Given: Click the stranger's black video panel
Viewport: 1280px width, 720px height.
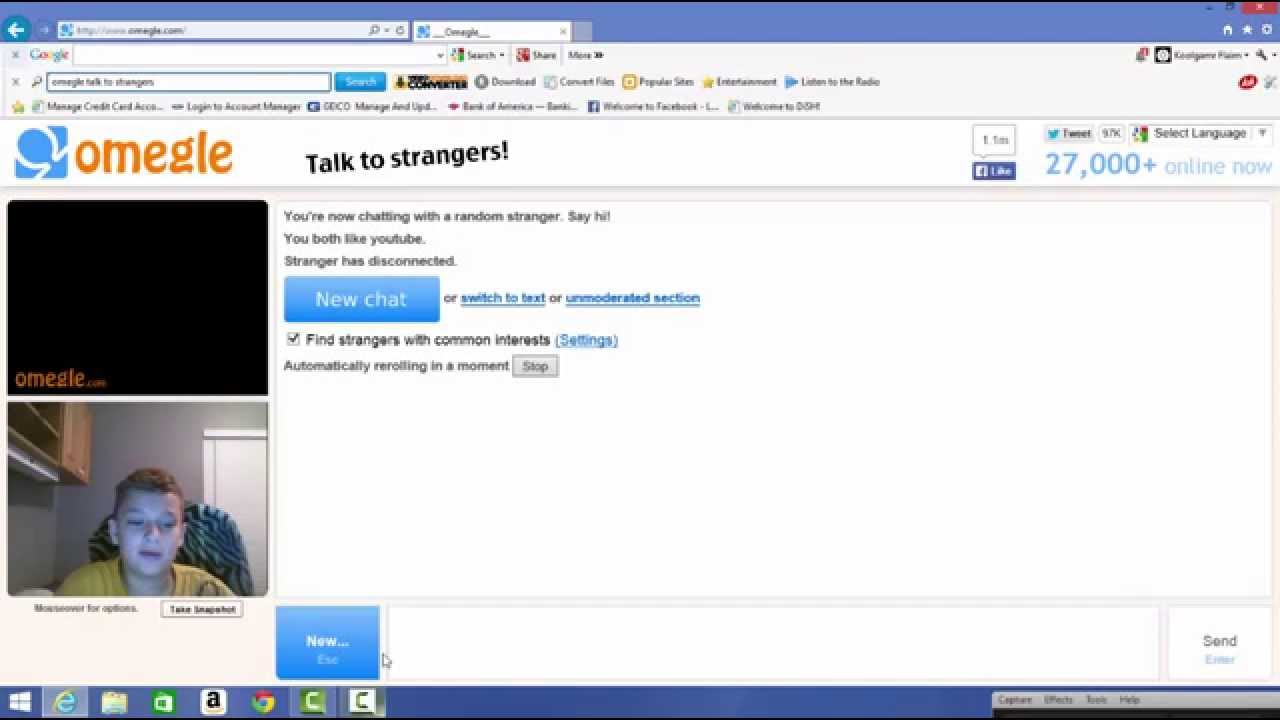Looking at the screenshot, I should (x=138, y=298).
